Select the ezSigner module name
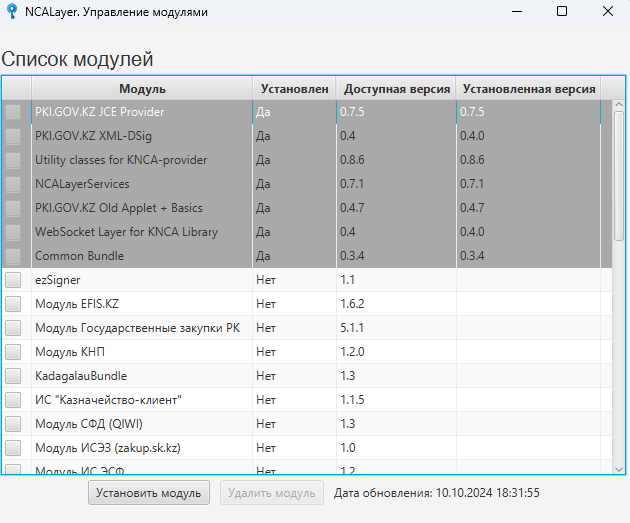The width and height of the screenshot is (630, 523). point(57,280)
